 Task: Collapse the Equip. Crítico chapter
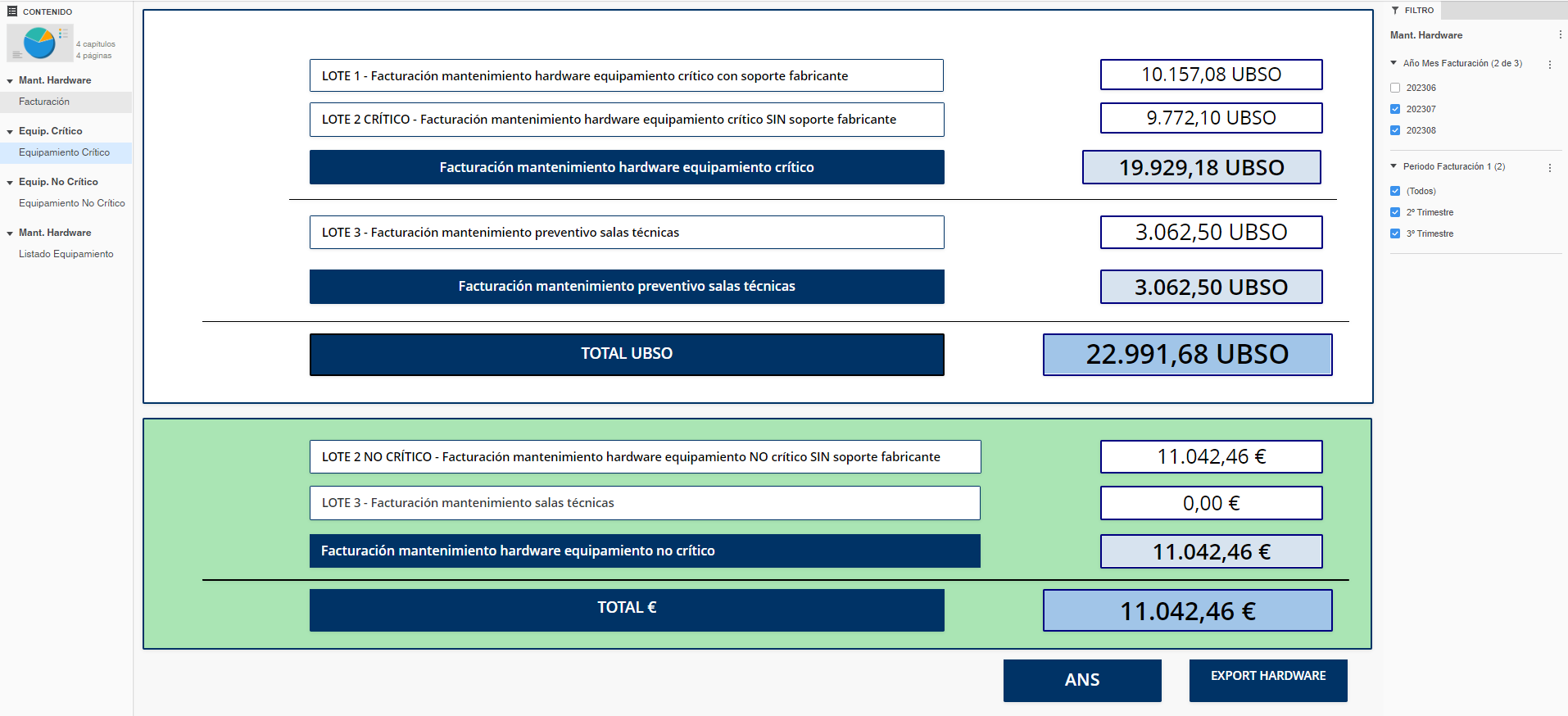[10, 132]
